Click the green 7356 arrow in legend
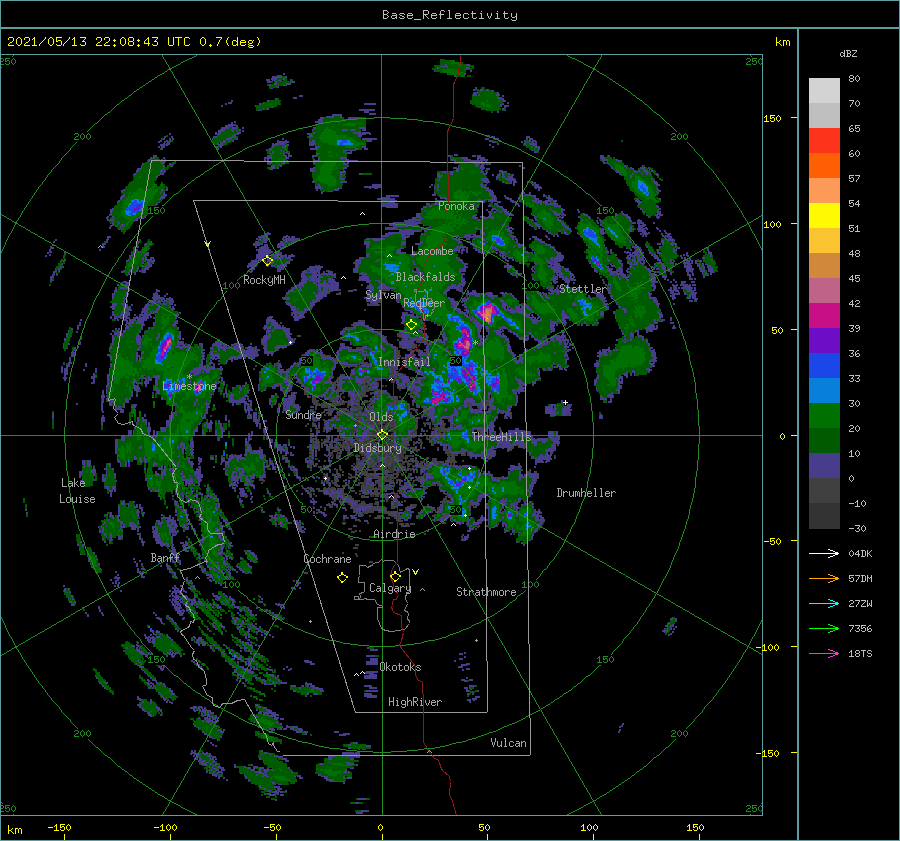 tap(824, 629)
